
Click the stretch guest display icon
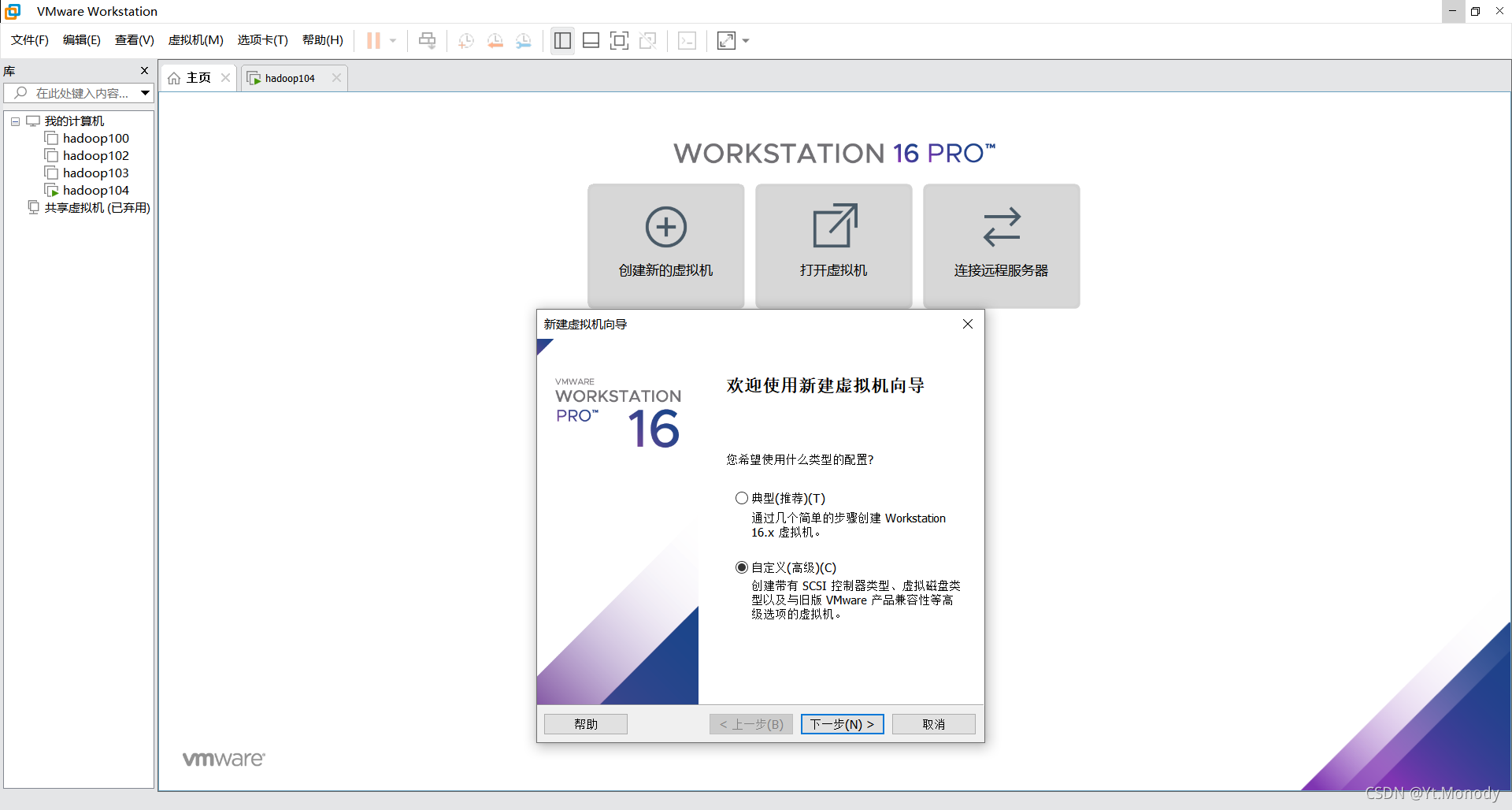coord(726,40)
